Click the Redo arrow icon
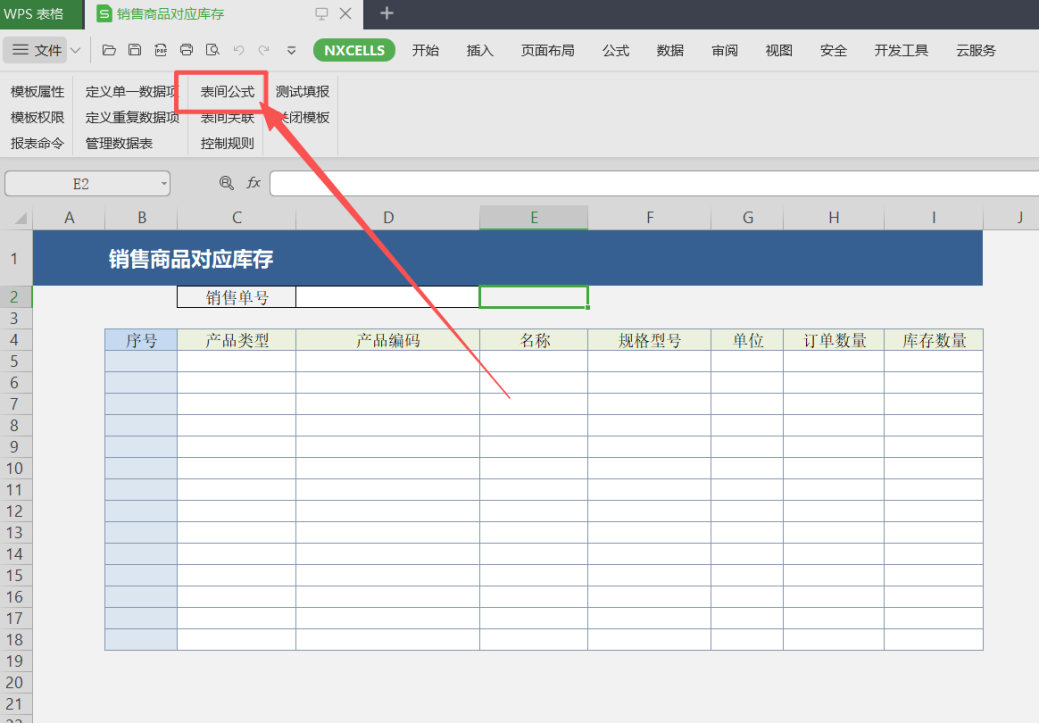 click(264, 50)
